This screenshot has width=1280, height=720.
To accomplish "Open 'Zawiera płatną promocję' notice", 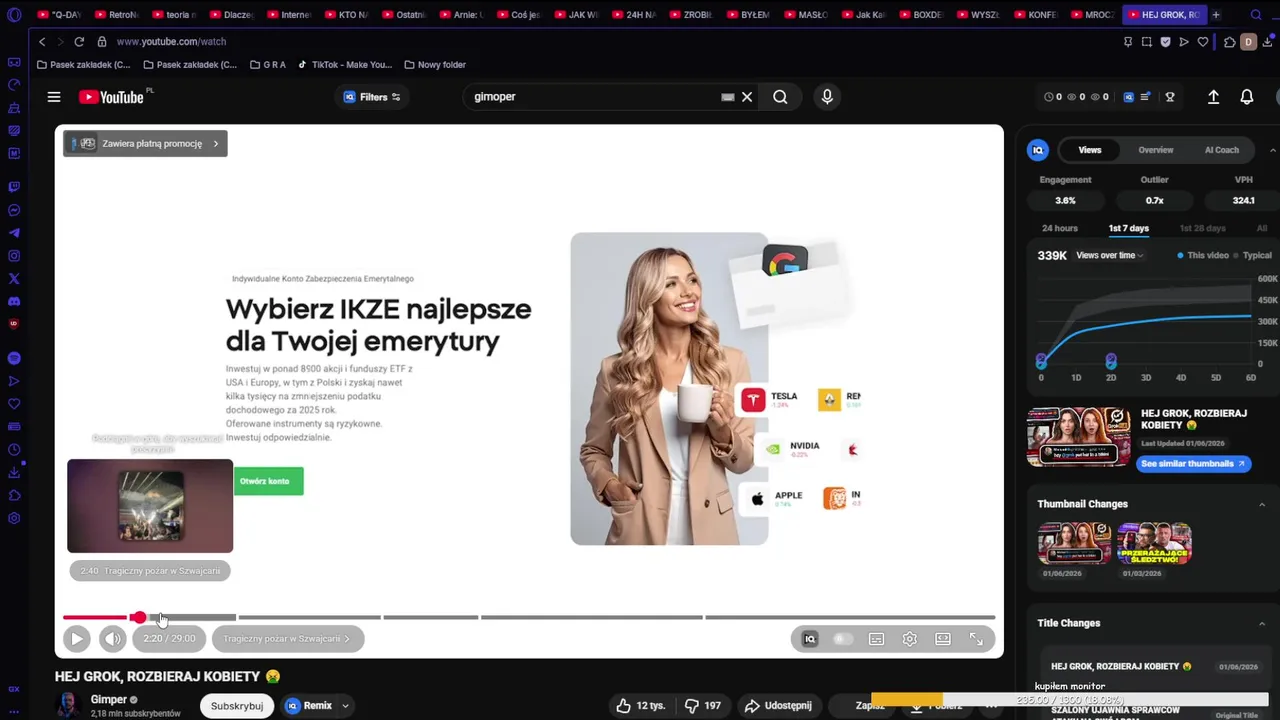I will 145,144.
